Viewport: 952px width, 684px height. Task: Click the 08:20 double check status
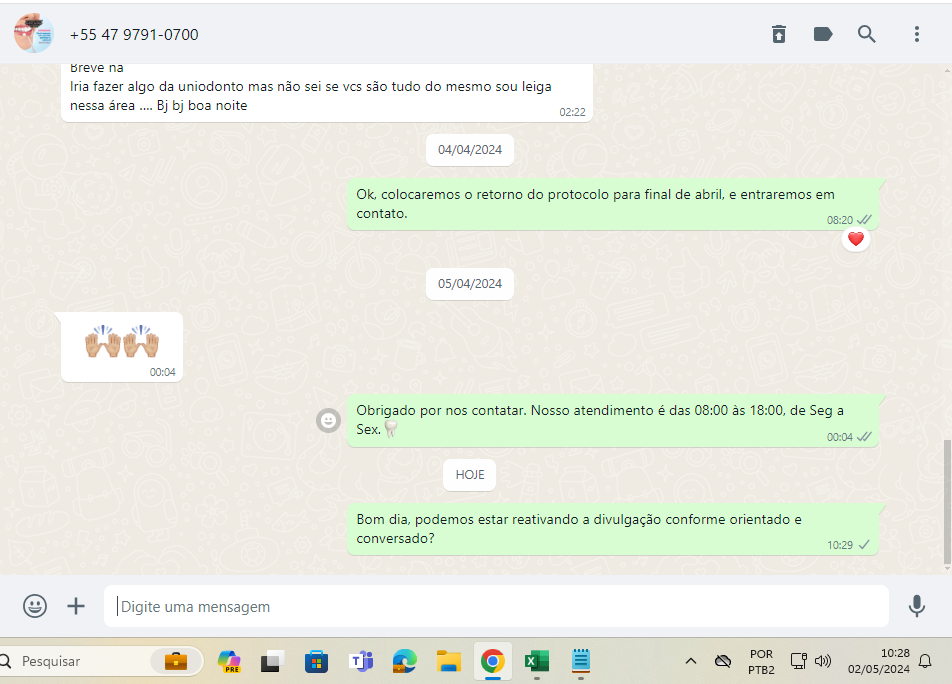864,220
